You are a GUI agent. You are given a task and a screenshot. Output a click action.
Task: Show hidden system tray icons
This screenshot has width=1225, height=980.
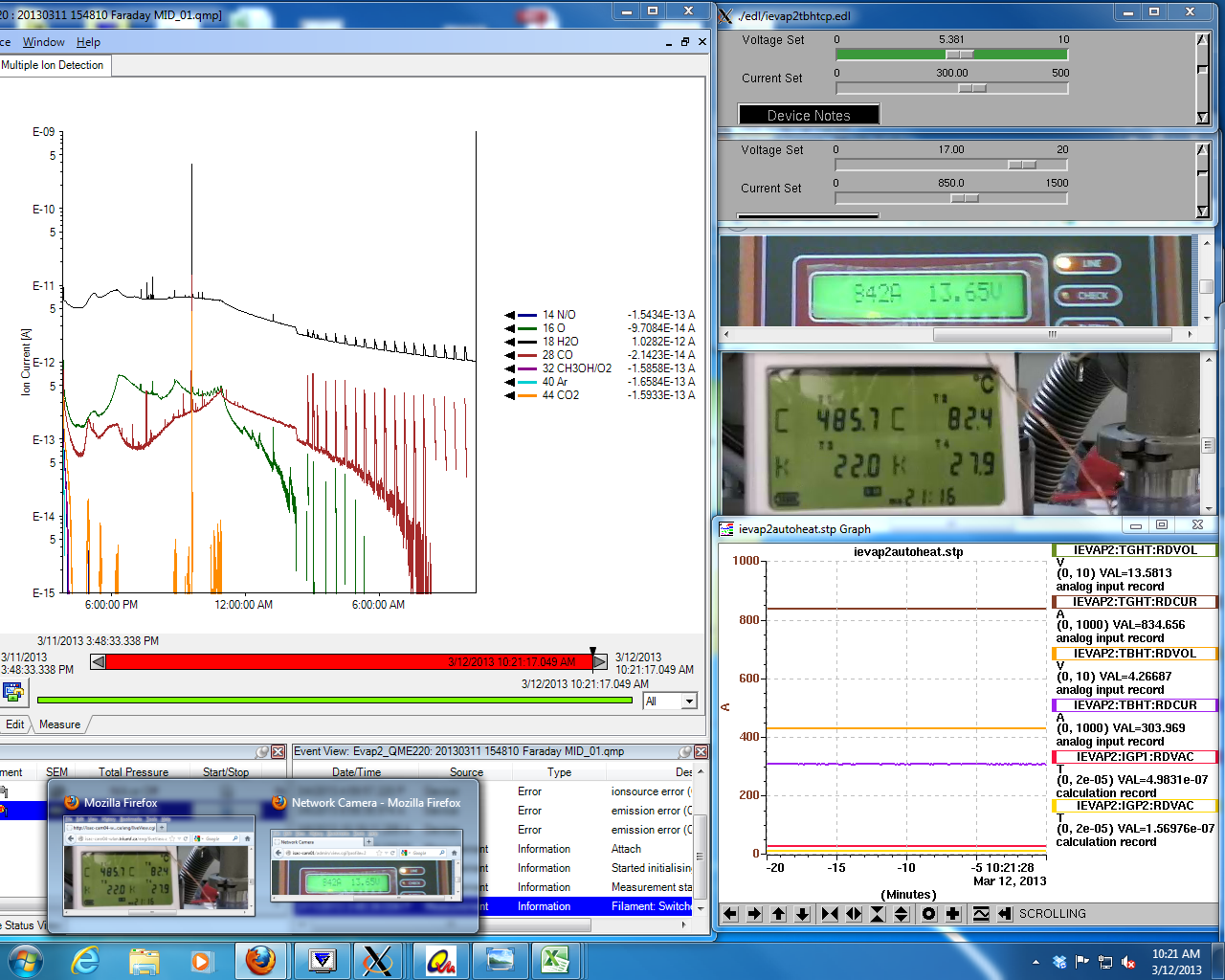[x=1036, y=962]
